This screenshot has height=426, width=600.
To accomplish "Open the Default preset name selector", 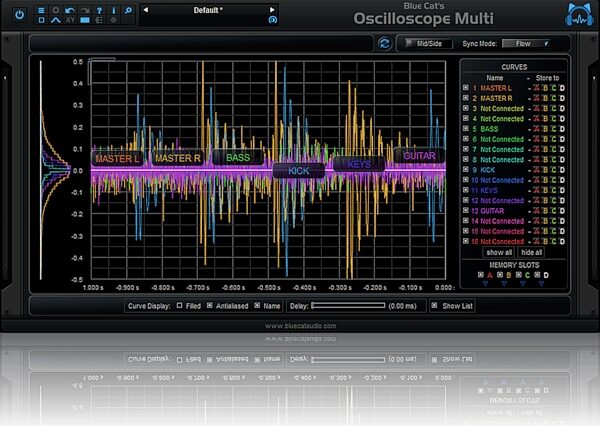I will (x=209, y=10).
